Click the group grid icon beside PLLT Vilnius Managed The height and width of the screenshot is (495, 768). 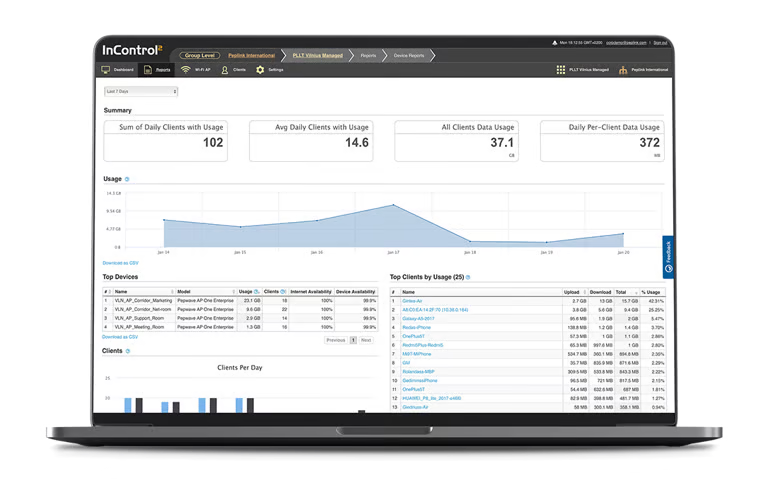(561, 70)
